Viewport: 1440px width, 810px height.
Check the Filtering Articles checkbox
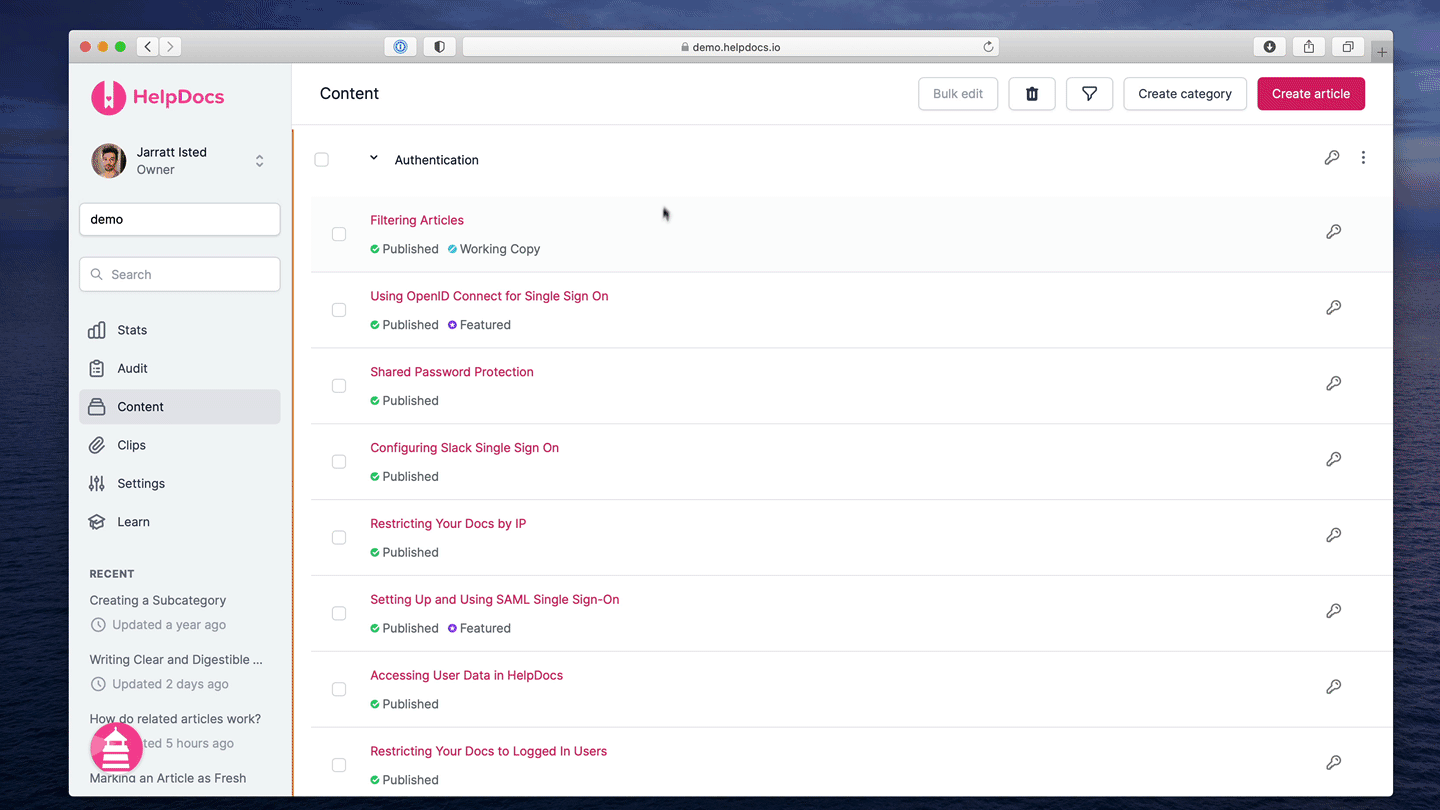coord(339,234)
